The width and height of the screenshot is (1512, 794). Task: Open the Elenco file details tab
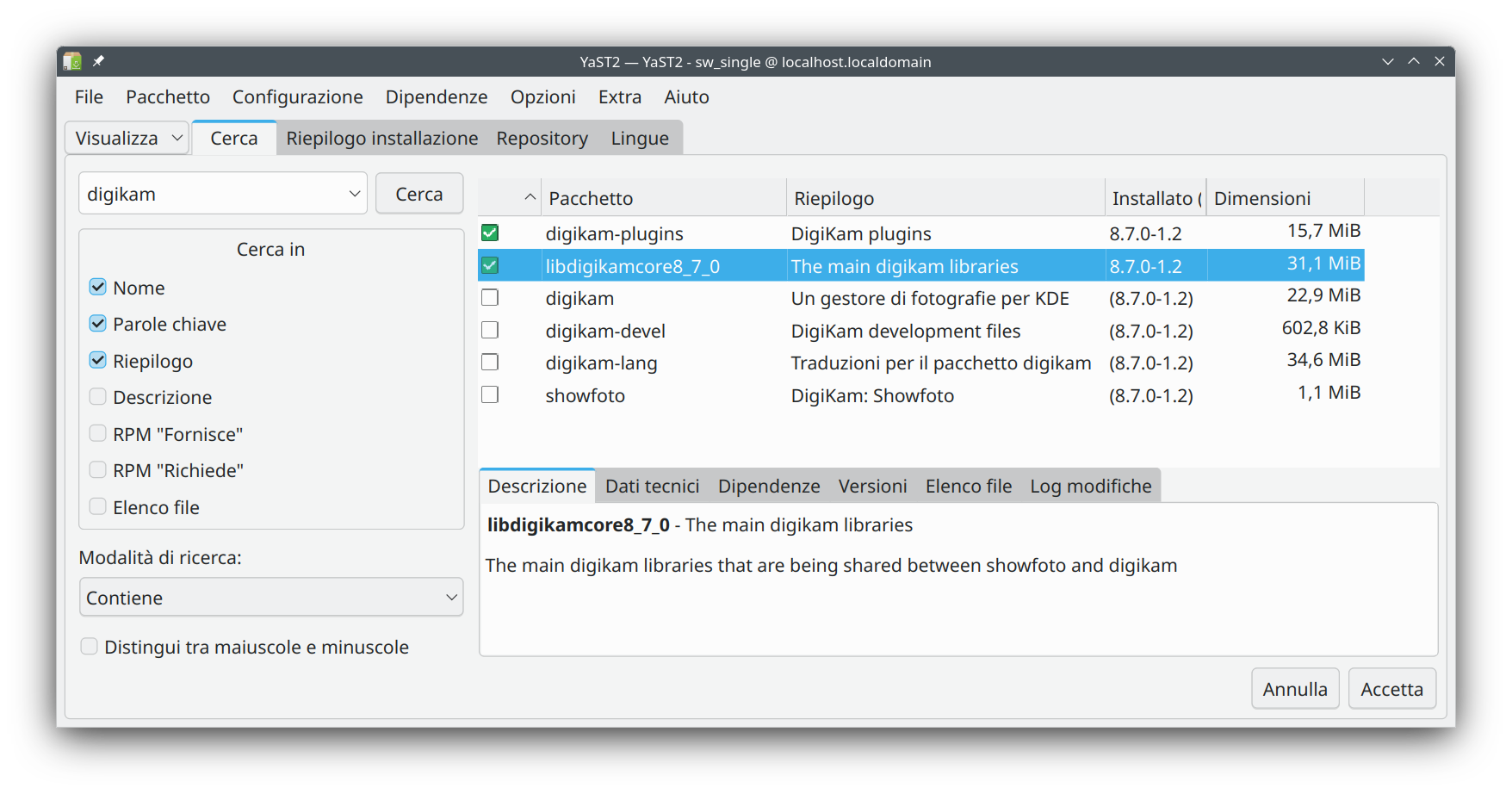[x=968, y=487]
